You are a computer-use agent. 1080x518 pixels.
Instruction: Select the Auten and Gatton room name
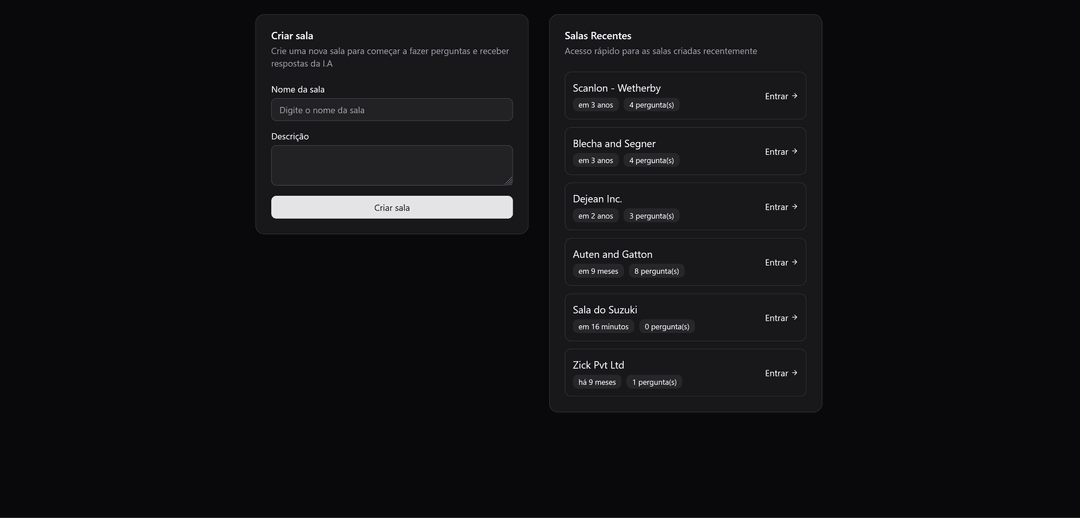612,254
